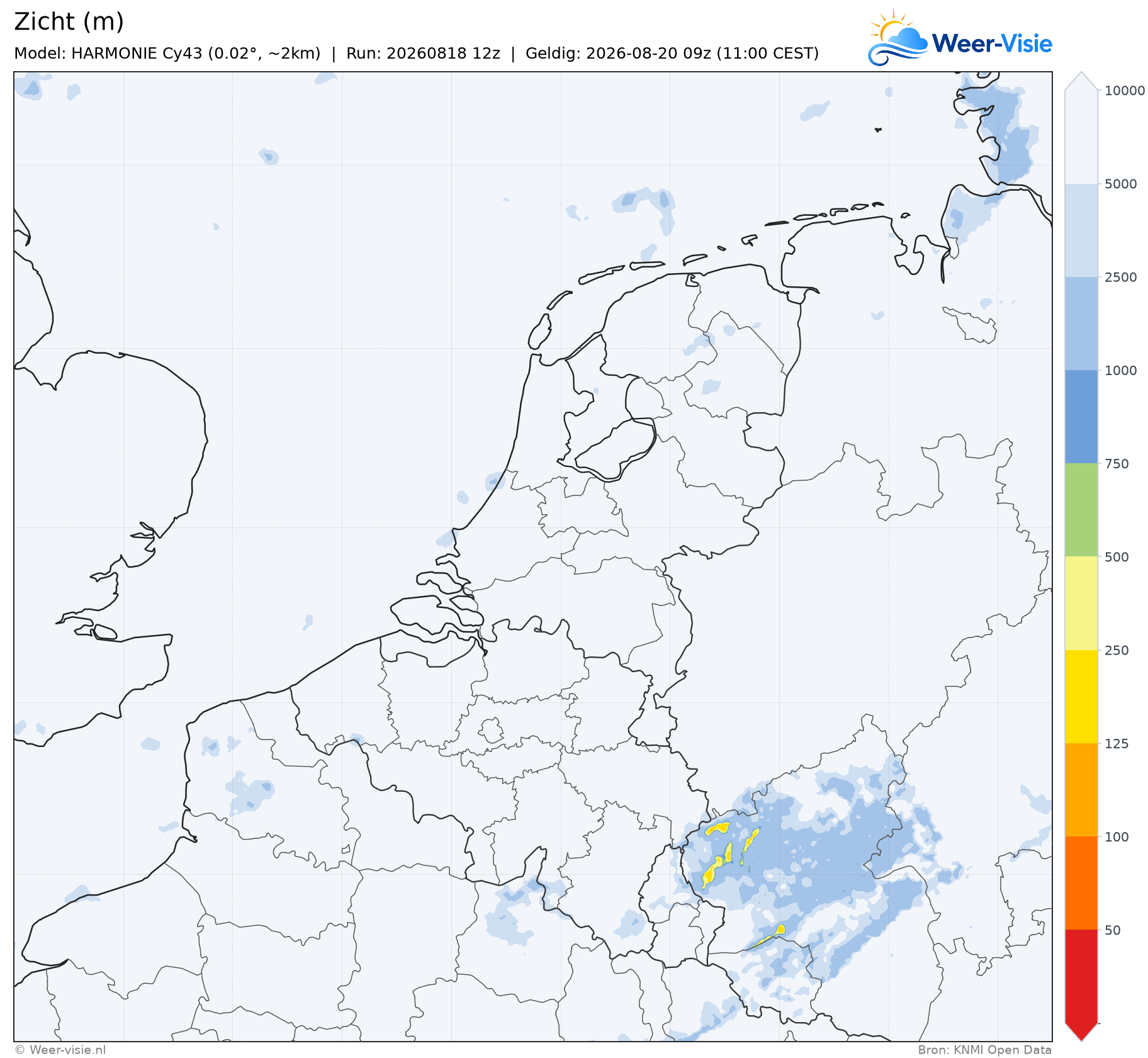Click the 10000 label on the legend
The image size is (1148, 1058).
click(x=1125, y=91)
